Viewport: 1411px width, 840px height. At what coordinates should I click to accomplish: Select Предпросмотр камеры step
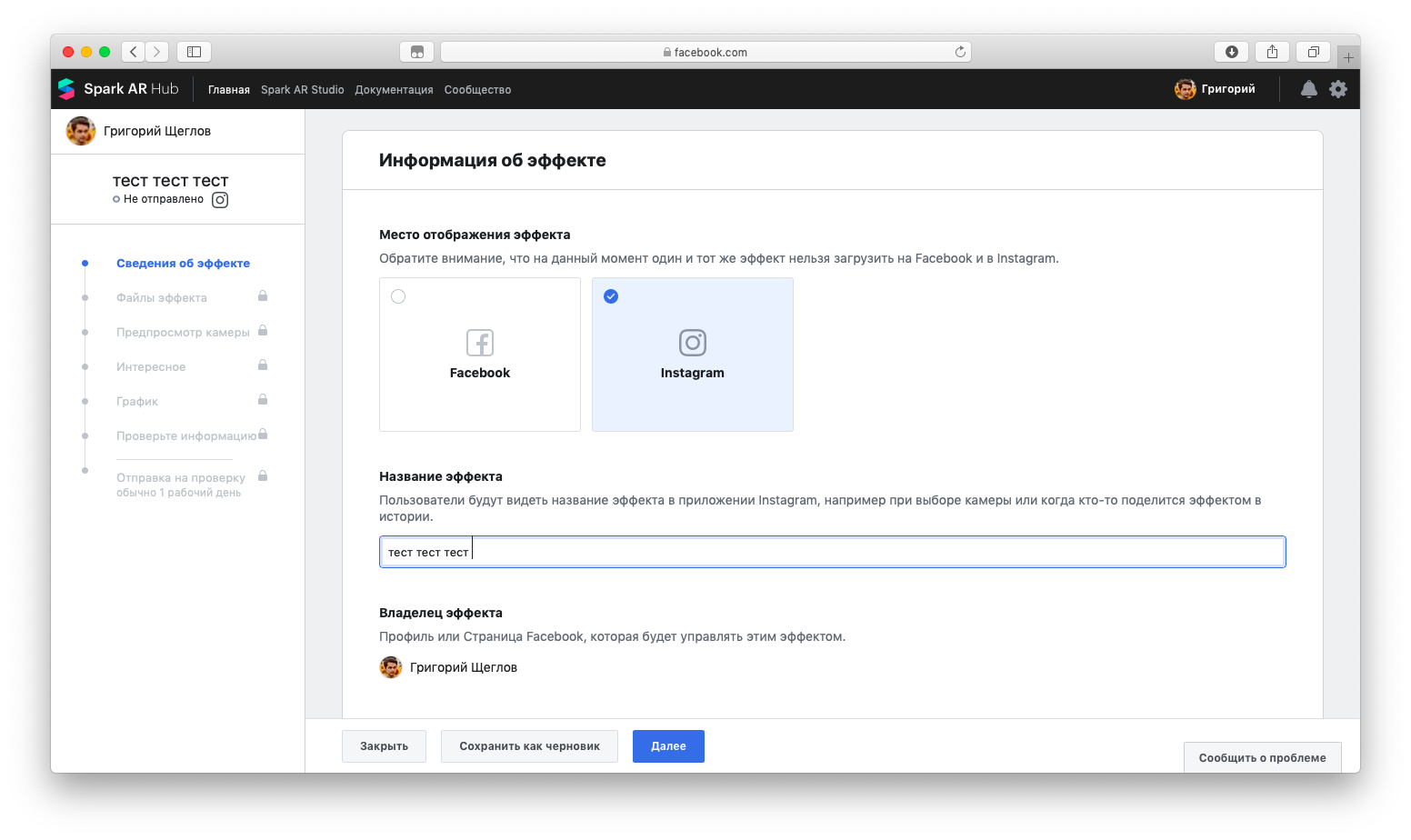183,333
